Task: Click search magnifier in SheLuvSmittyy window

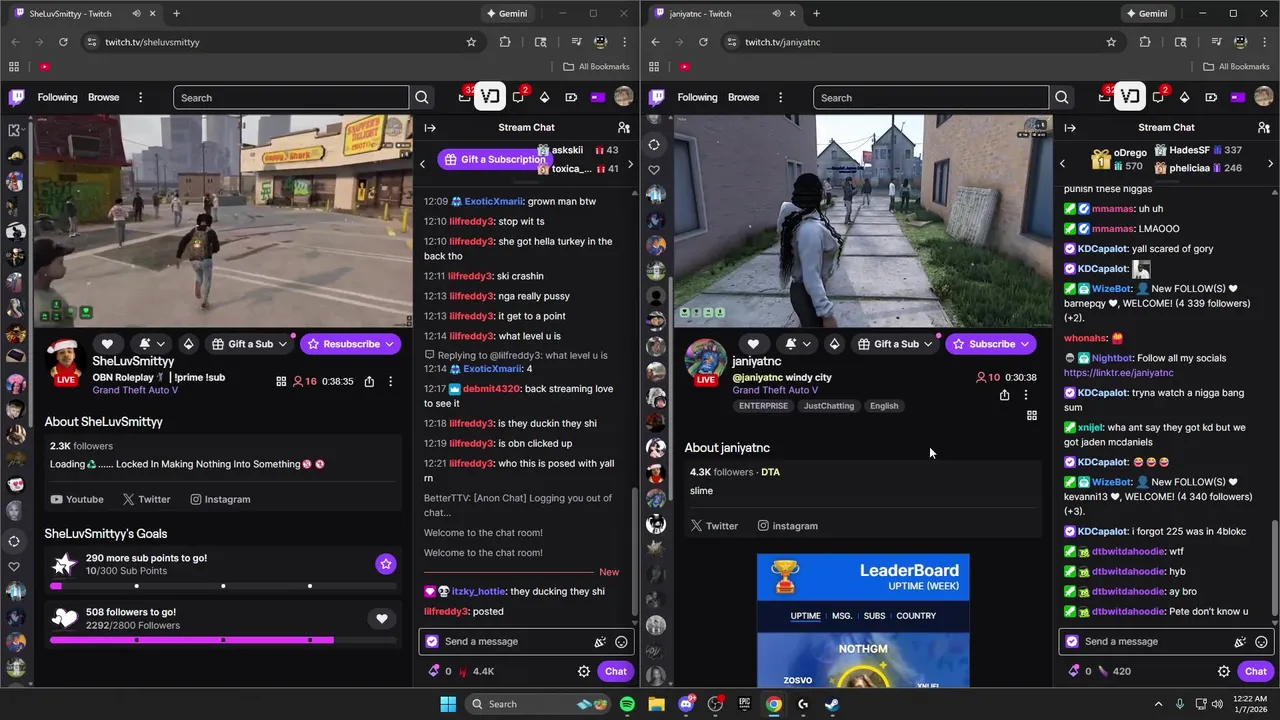Action: pyautogui.click(x=422, y=97)
